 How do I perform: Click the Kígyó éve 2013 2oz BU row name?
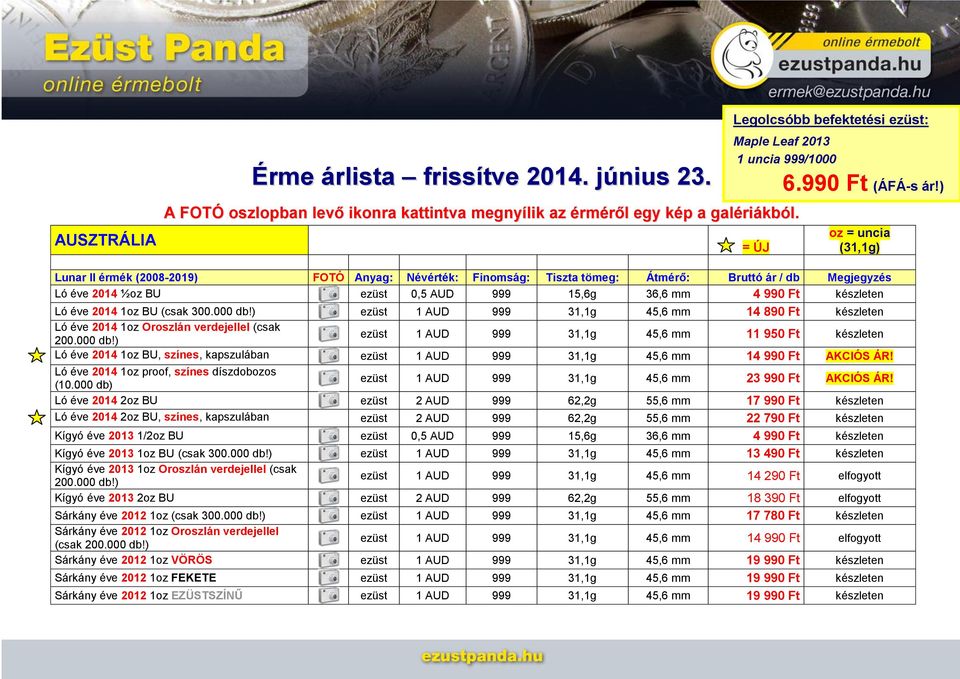[x=114, y=498]
